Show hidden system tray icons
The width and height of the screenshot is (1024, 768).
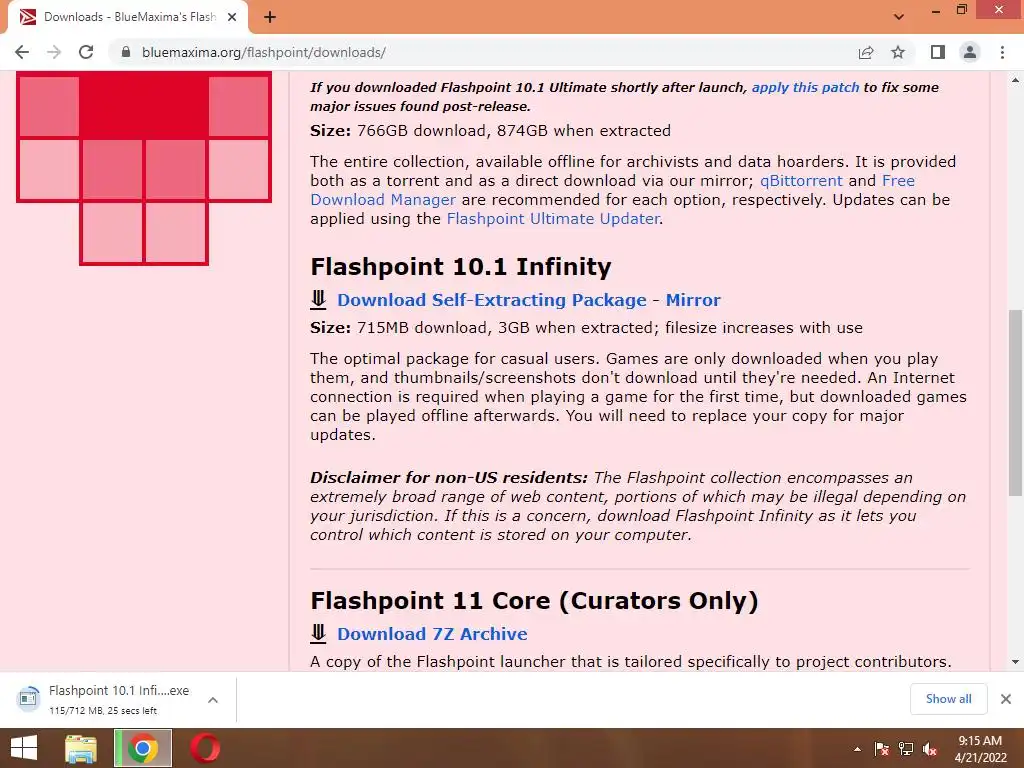pos(857,749)
